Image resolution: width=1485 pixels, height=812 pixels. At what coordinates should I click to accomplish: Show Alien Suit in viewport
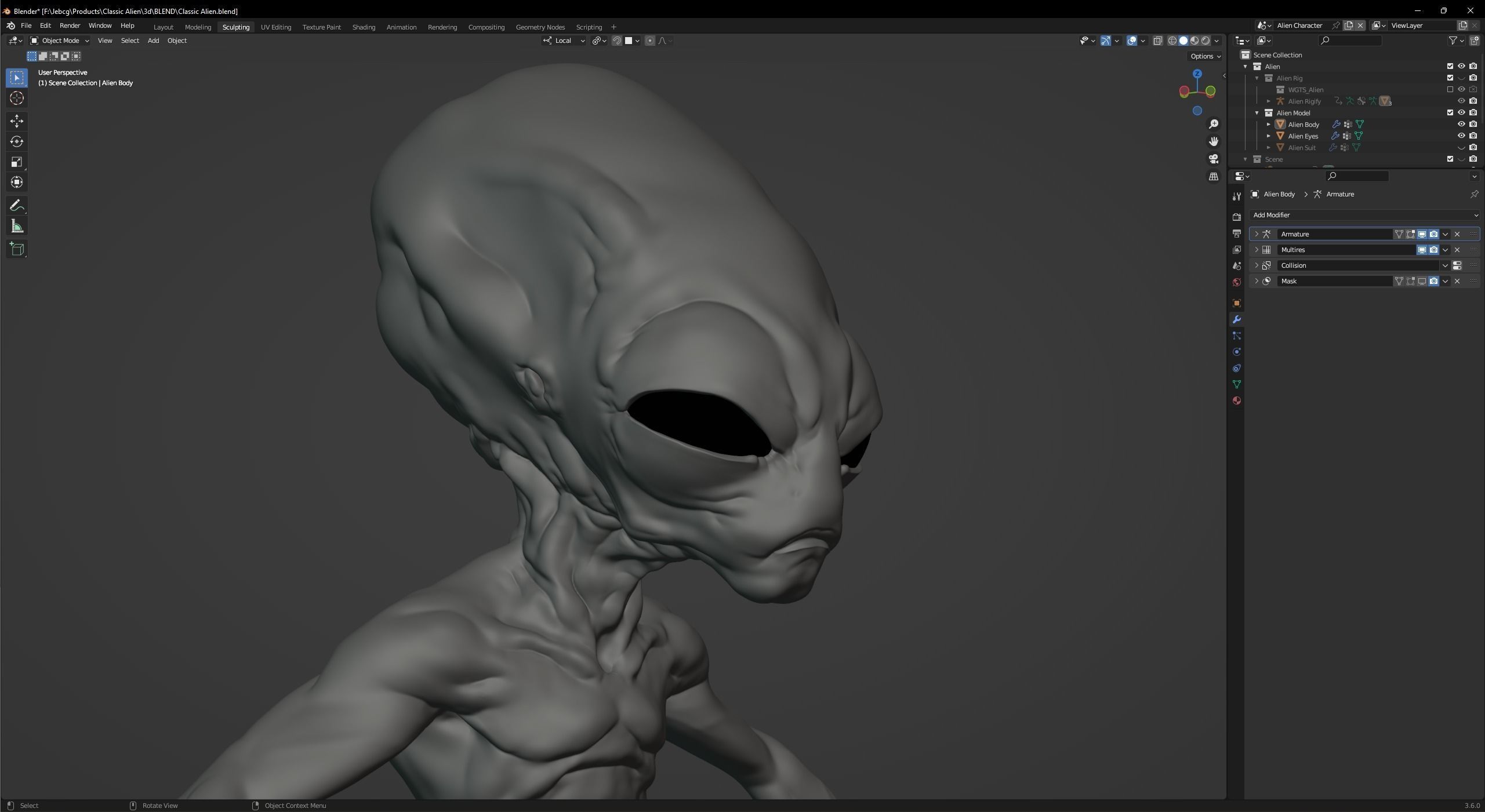point(1461,147)
